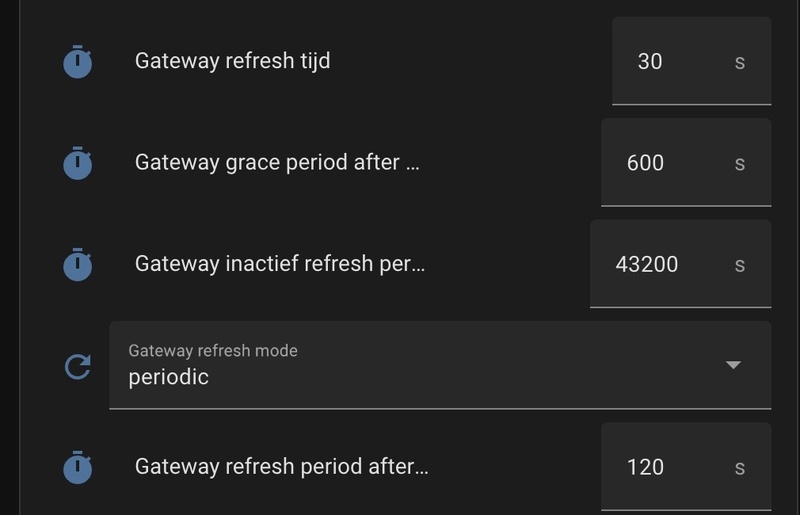Expand the dropdown arrow of Gateway refresh mode
Image resolution: width=800 pixels, height=515 pixels.
(733, 365)
